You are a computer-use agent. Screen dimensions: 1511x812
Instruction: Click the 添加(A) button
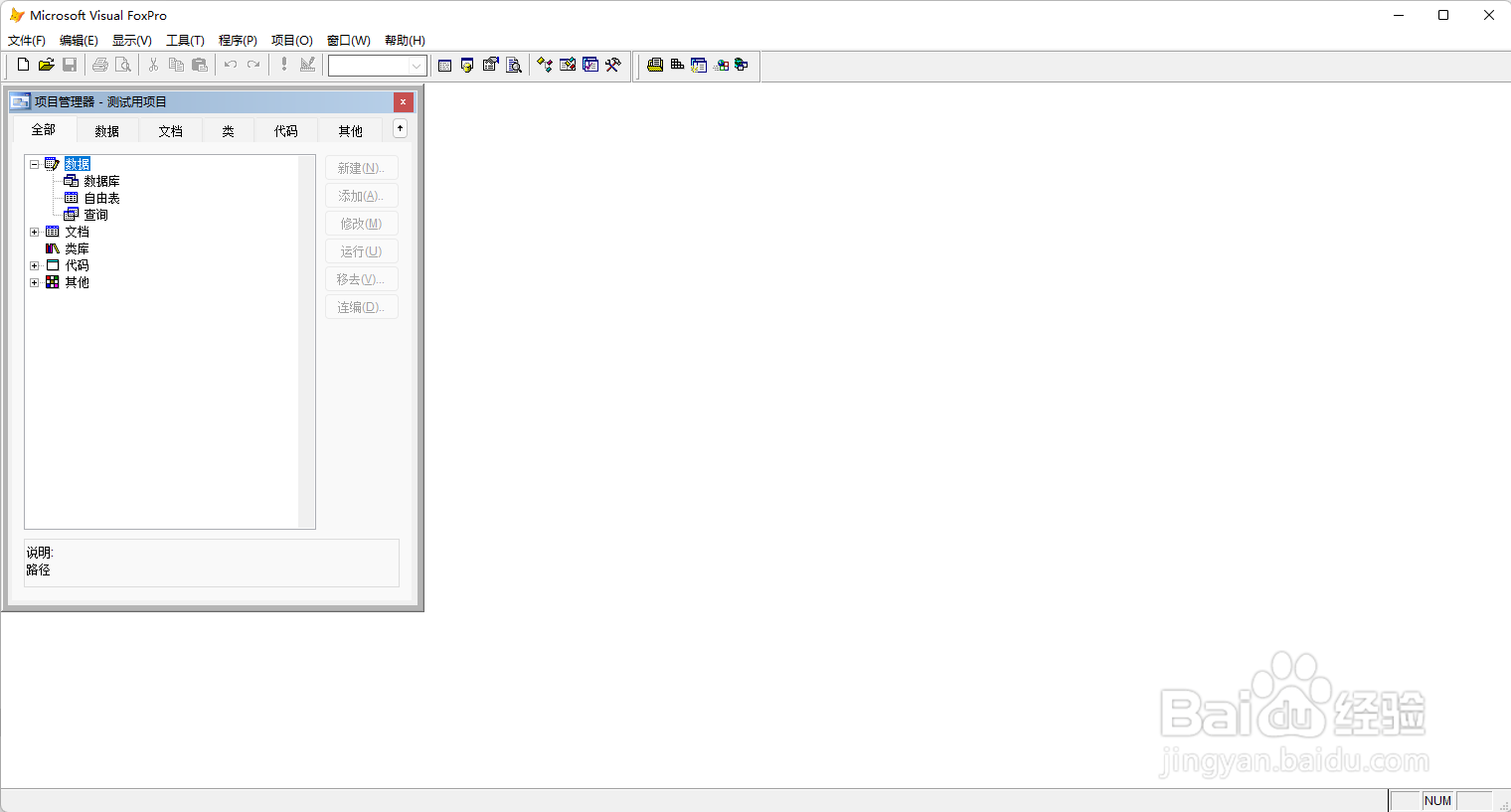tap(362, 196)
